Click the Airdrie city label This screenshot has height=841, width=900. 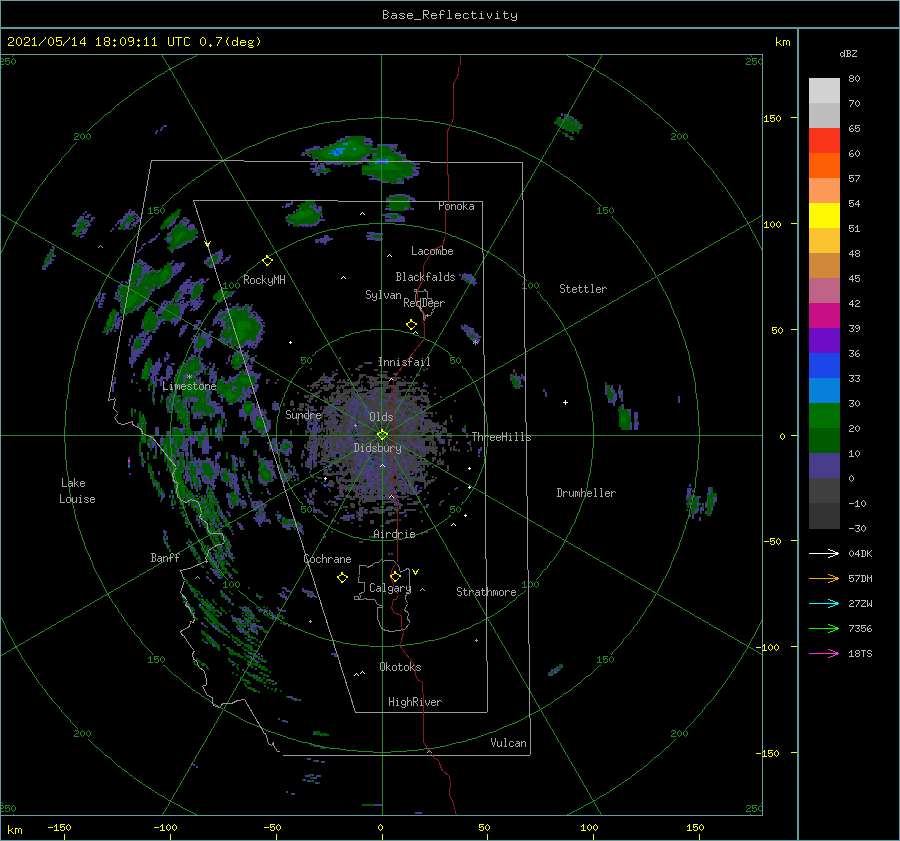(394, 534)
